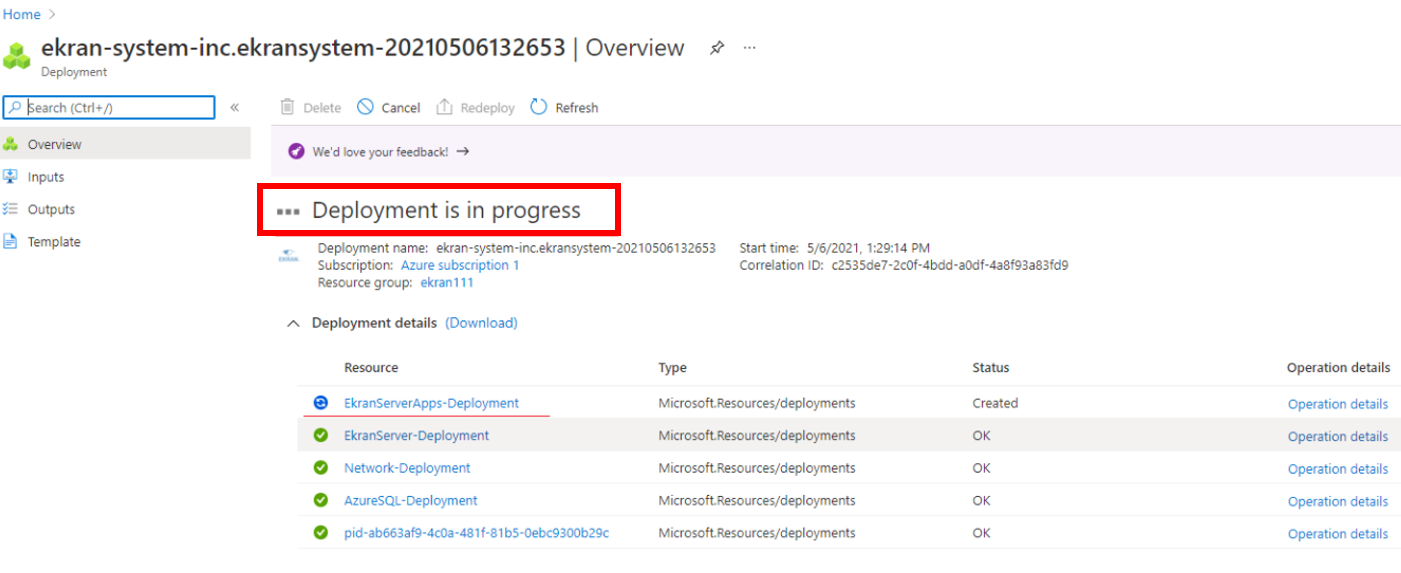This screenshot has width=1401, height=573.
Task: Click the Redeploy toolbar button
Action: click(476, 108)
